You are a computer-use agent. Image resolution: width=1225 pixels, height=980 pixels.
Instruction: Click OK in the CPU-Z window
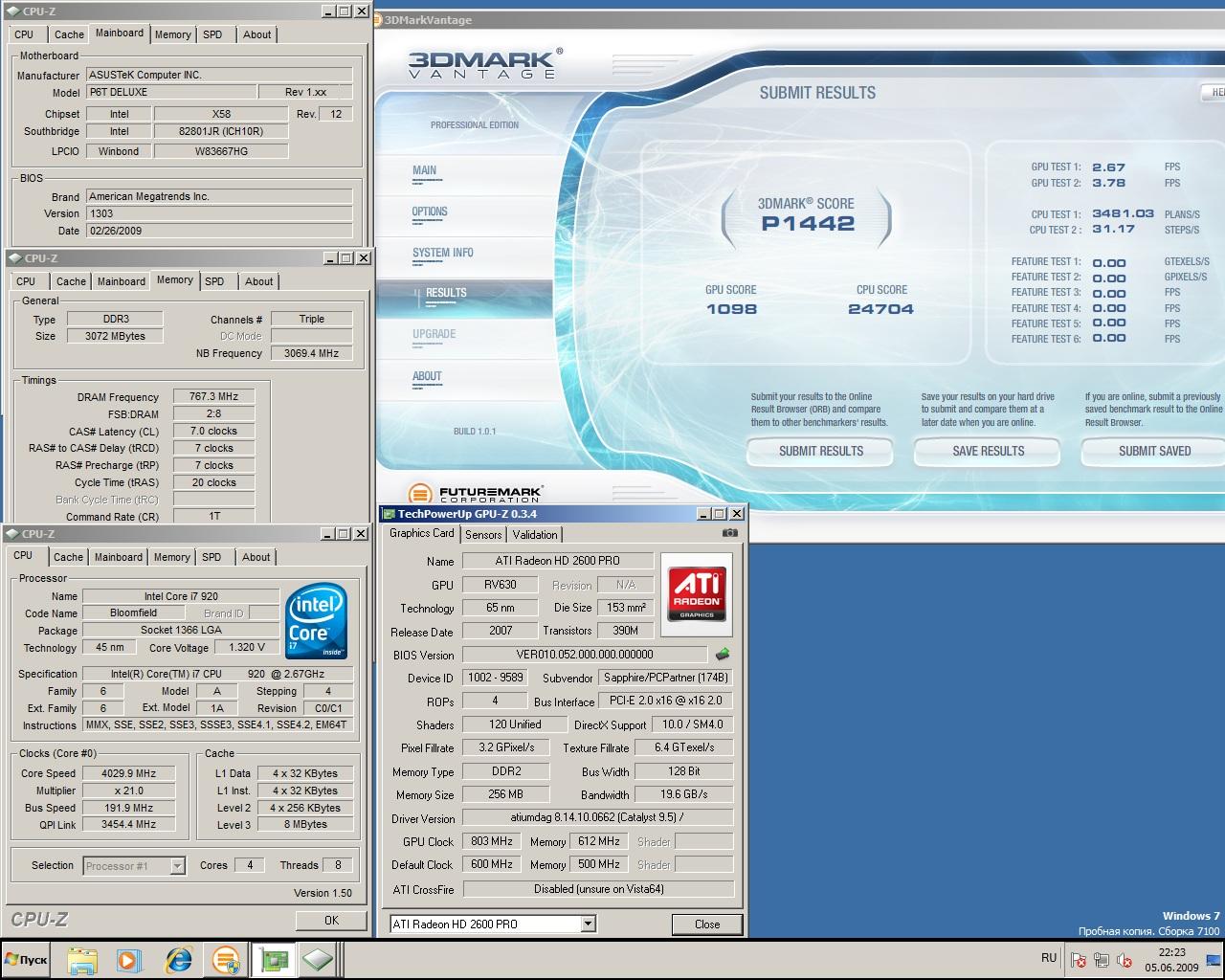click(331, 920)
